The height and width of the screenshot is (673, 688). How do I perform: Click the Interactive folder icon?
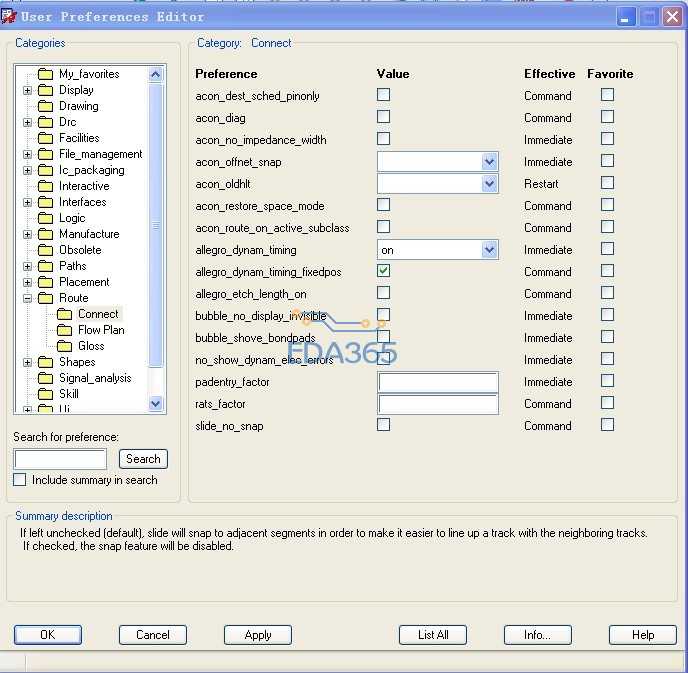click(x=45, y=186)
